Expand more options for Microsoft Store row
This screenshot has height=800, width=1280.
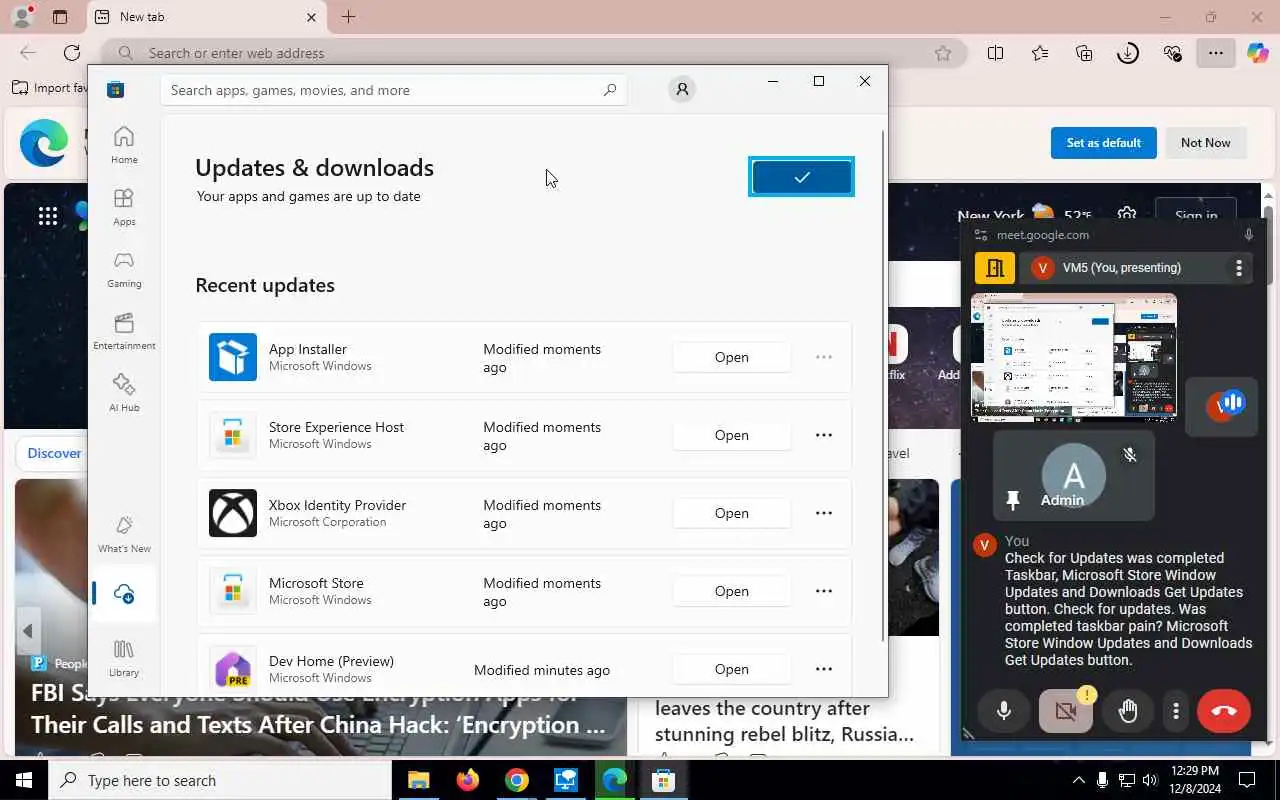(x=824, y=591)
